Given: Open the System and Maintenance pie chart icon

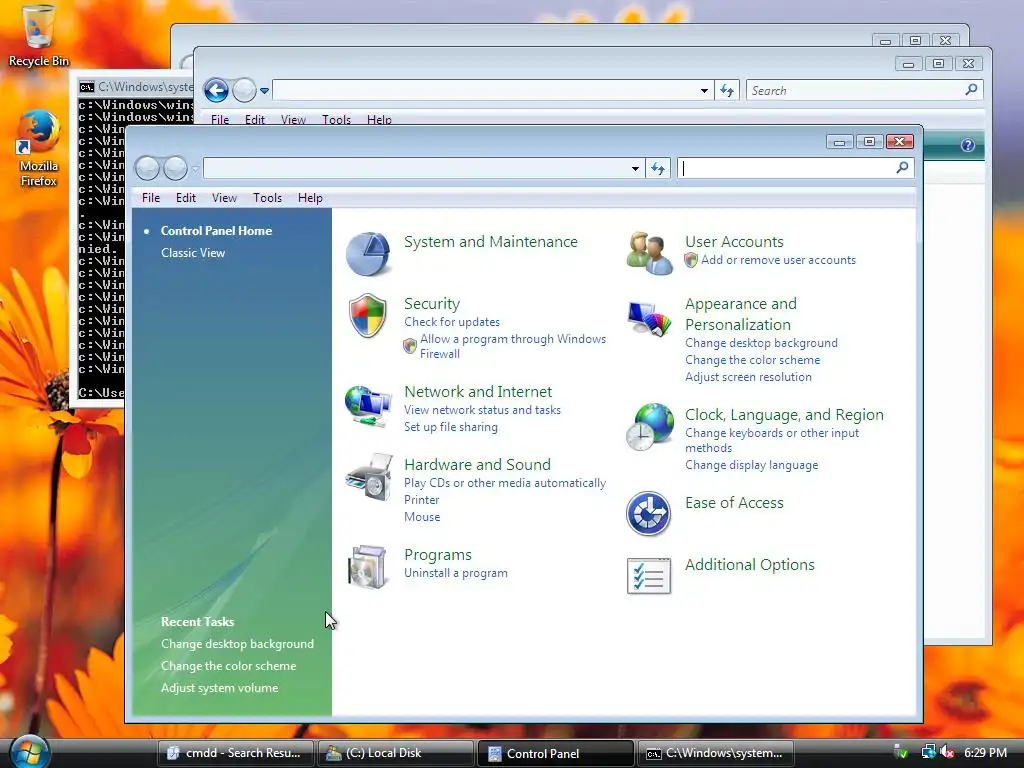Looking at the screenshot, I should click(x=368, y=253).
